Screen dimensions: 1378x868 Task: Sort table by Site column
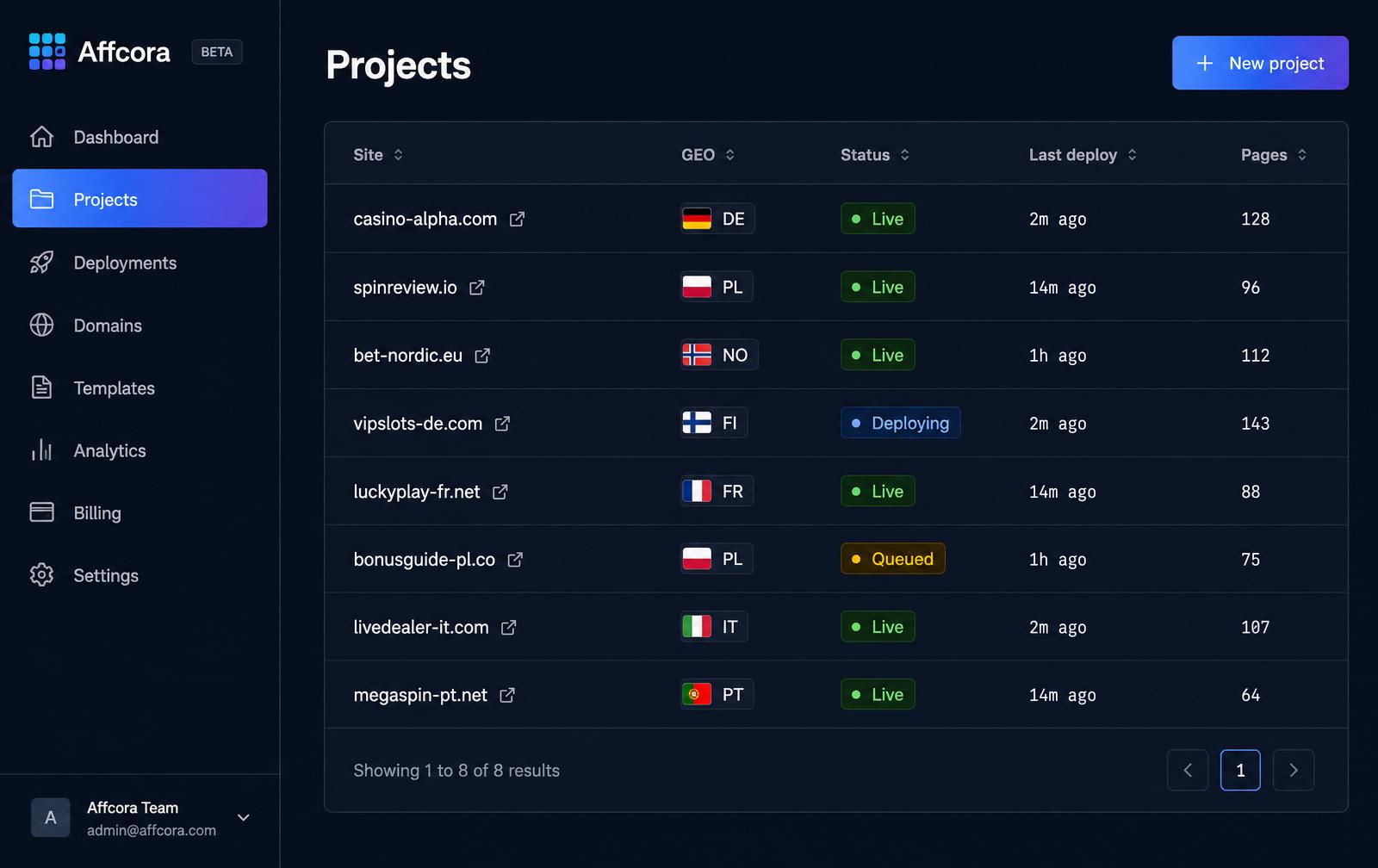(378, 155)
